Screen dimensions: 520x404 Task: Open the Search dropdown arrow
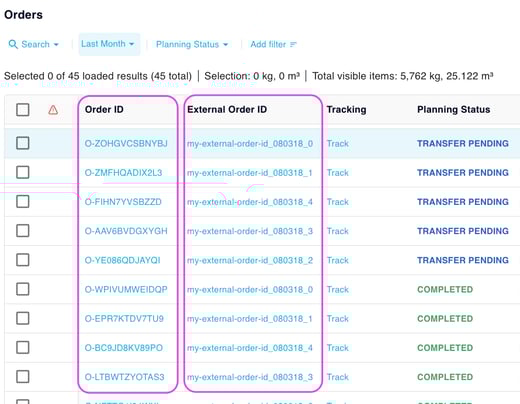56,44
